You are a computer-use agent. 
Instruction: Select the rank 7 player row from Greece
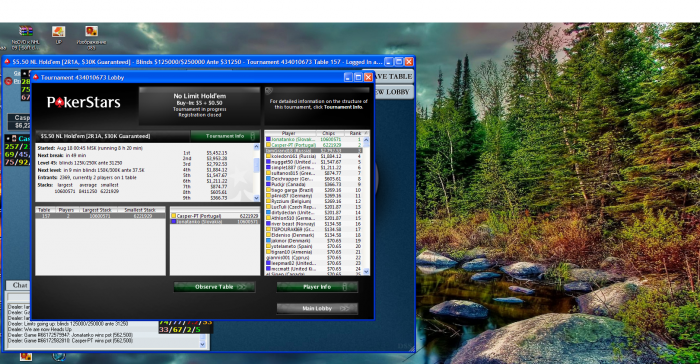pos(313,173)
